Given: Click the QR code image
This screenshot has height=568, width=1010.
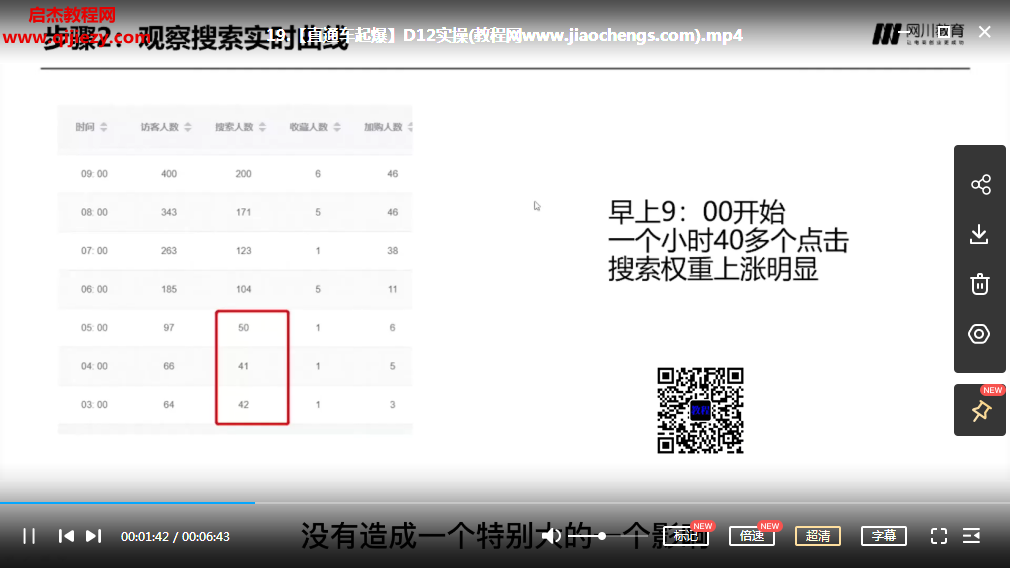Looking at the screenshot, I should click(x=700, y=411).
